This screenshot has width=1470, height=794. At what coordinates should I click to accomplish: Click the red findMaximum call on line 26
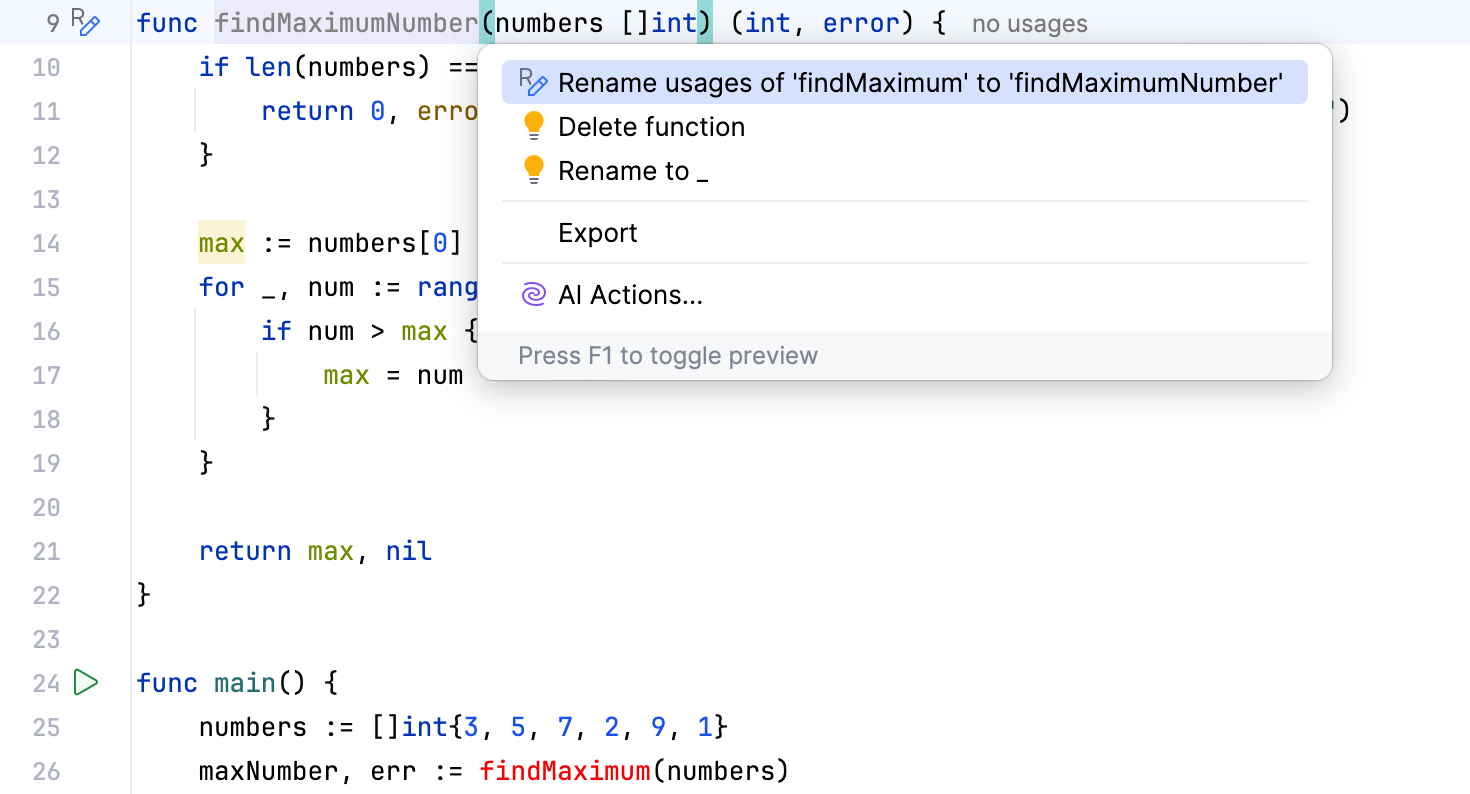pos(564,771)
